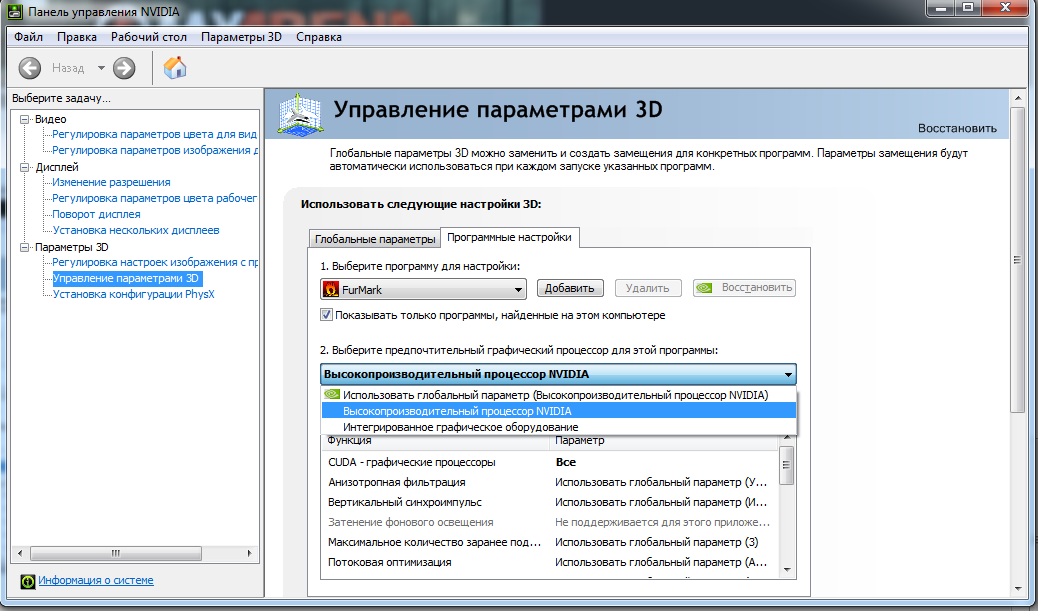Select Вертикальный синхроимпульс row

[549, 502]
